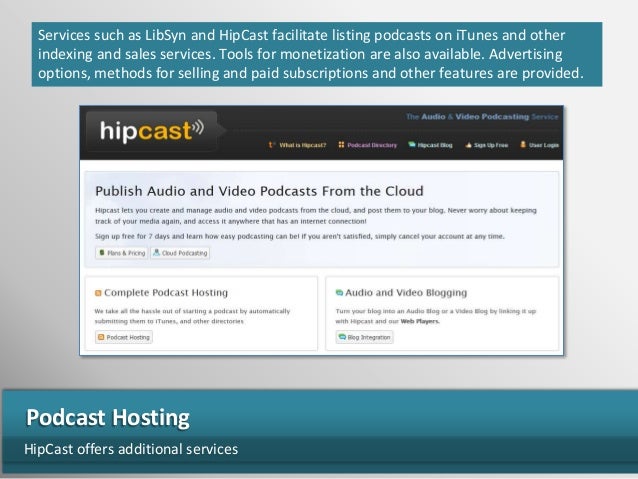
Task: Open the Sign Up Free nav link
Action: click(491, 145)
